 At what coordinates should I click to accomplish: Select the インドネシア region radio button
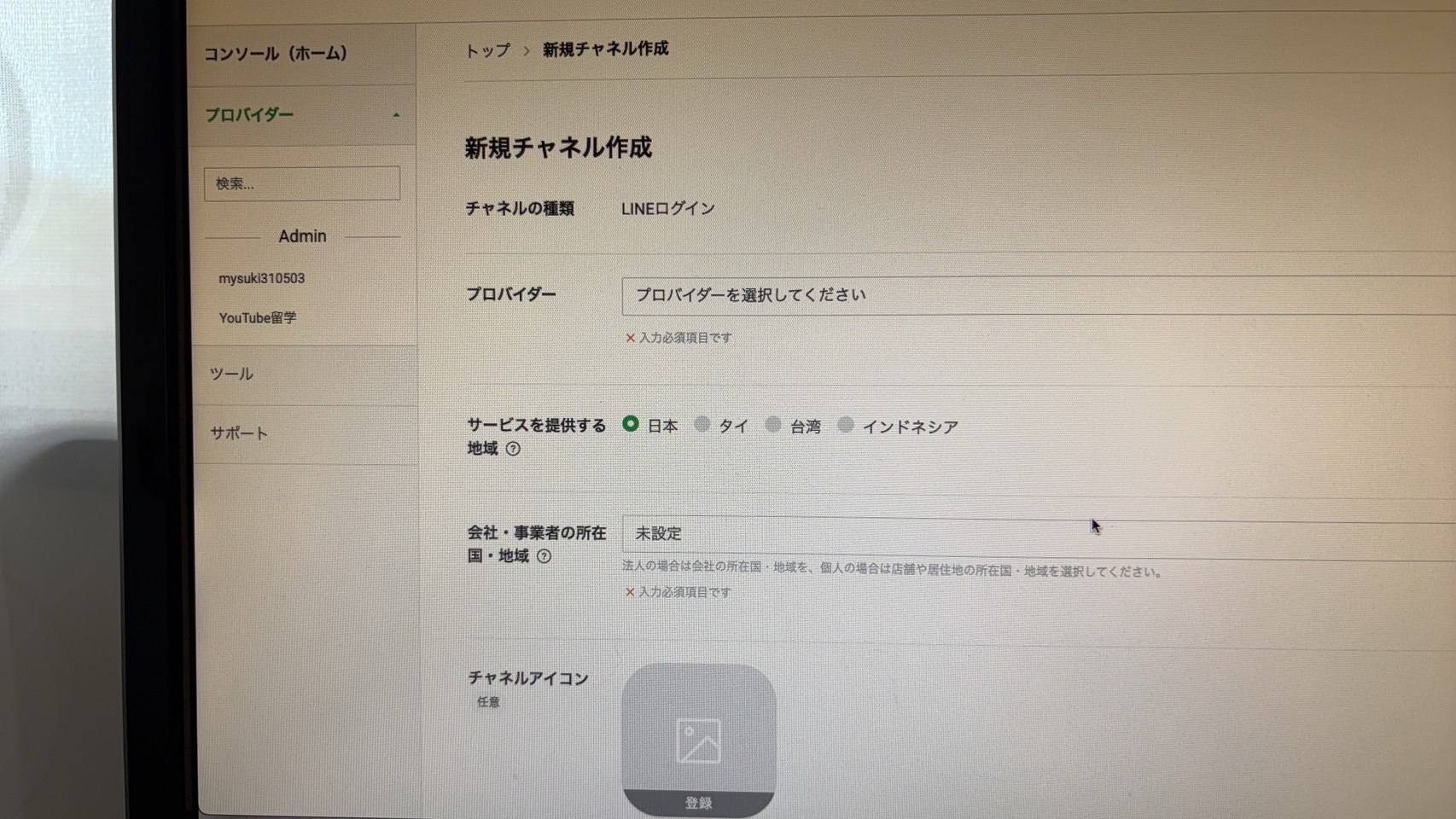[x=846, y=424]
